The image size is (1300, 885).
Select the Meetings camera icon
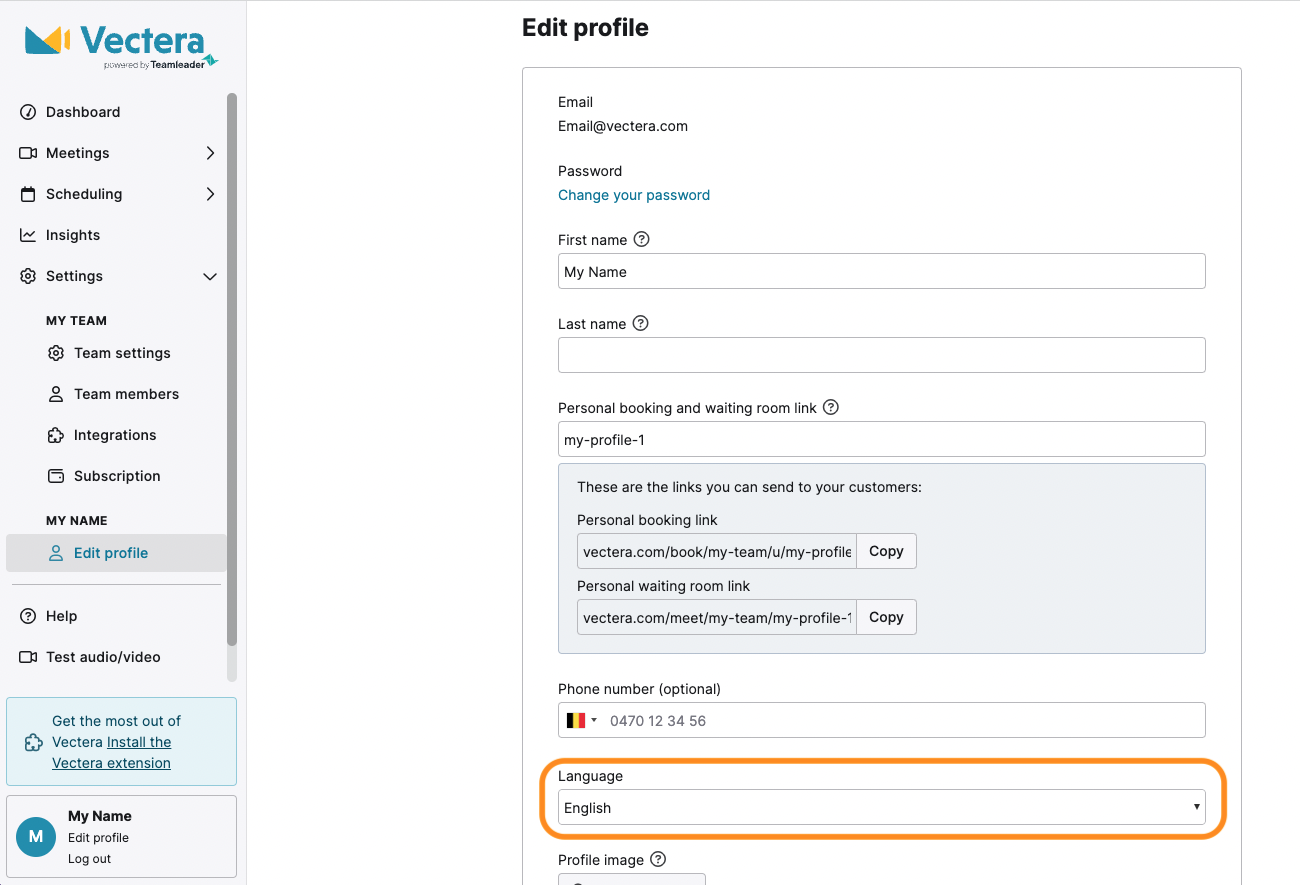coord(28,153)
